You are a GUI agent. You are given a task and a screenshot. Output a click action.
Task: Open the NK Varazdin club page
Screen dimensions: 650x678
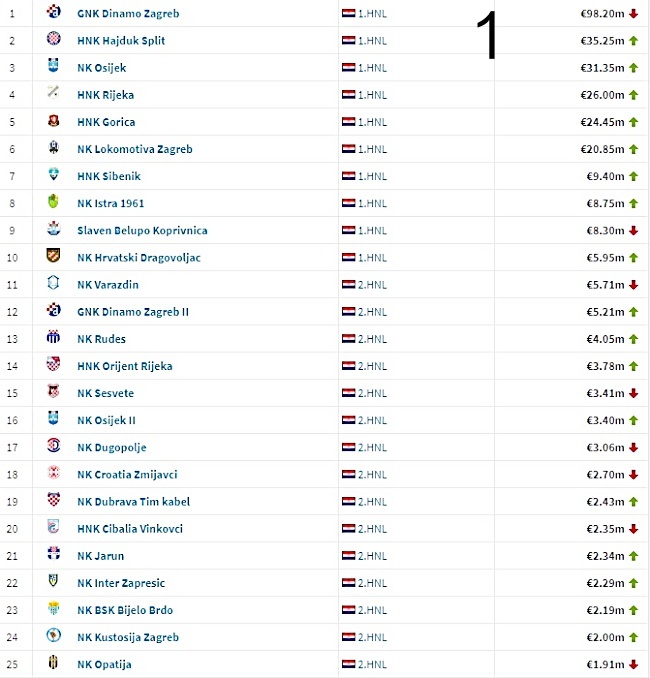point(107,285)
